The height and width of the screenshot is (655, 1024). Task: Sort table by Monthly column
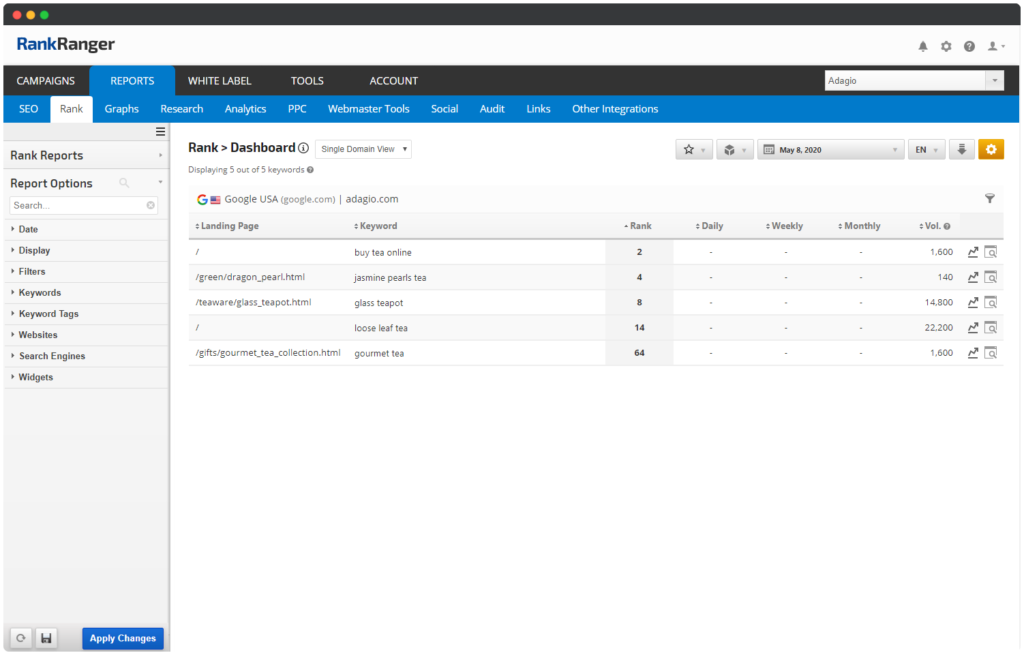point(859,226)
